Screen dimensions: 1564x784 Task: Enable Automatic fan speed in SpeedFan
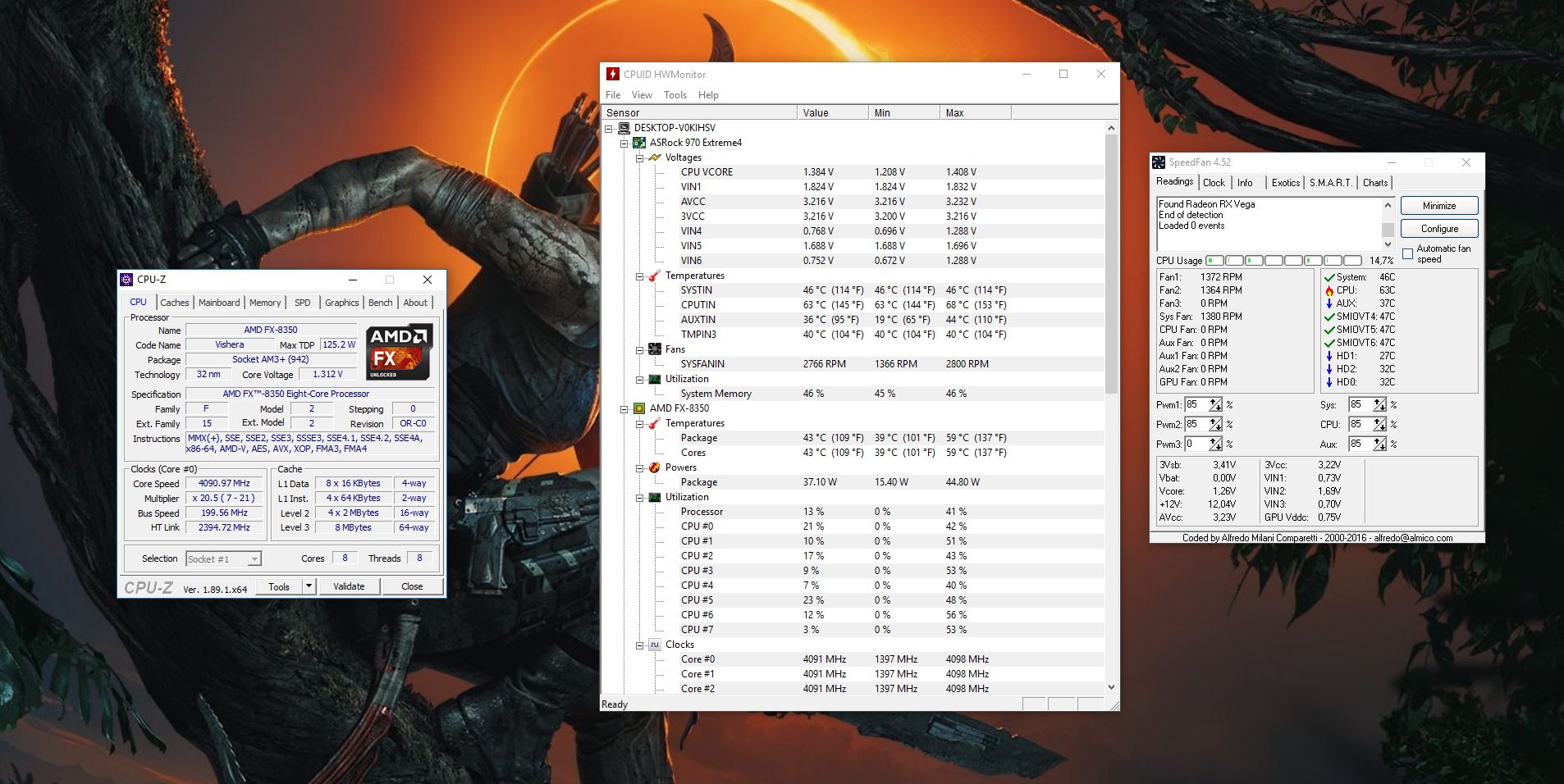coord(1408,254)
